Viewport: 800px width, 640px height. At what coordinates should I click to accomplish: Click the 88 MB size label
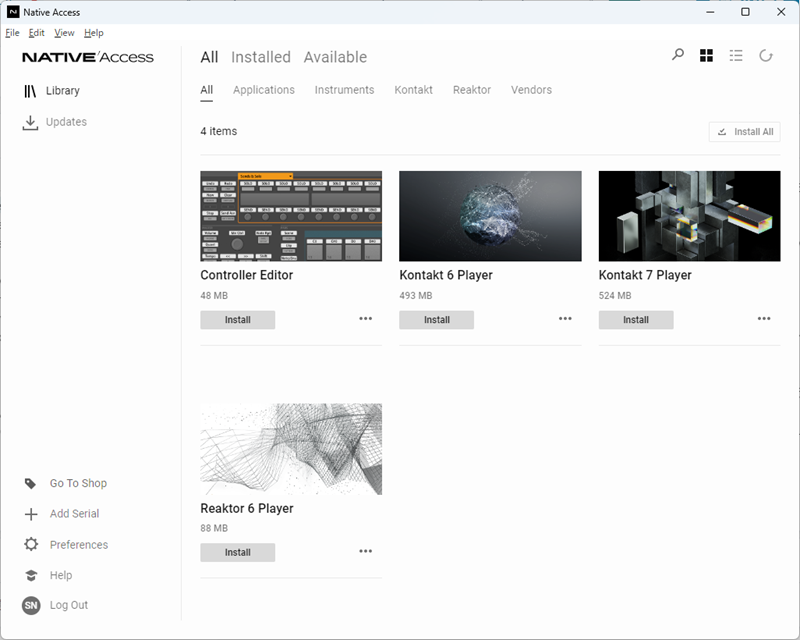click(x=214, y=528)
